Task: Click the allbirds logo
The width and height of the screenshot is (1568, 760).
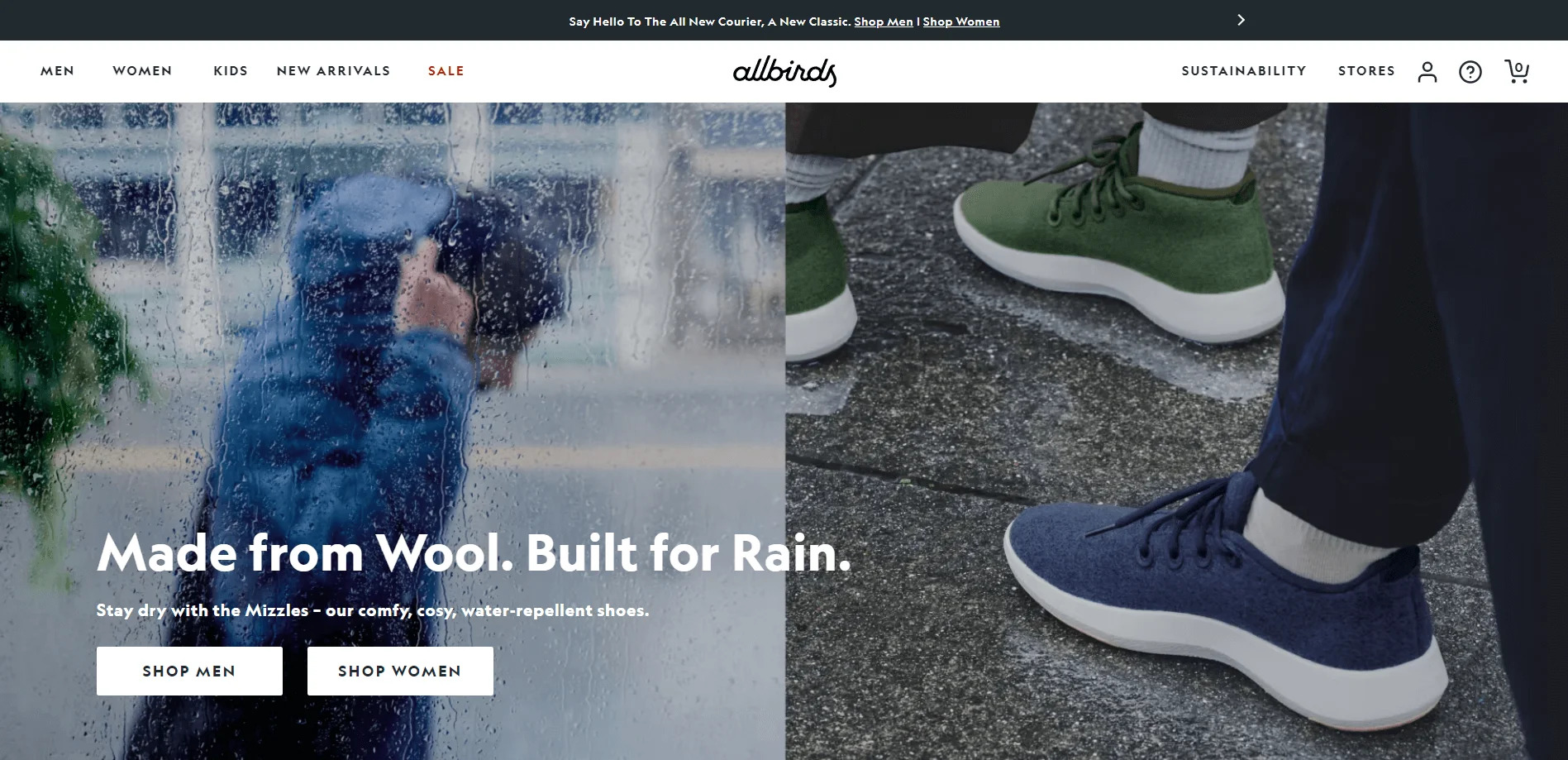Action: pos(785,72)
